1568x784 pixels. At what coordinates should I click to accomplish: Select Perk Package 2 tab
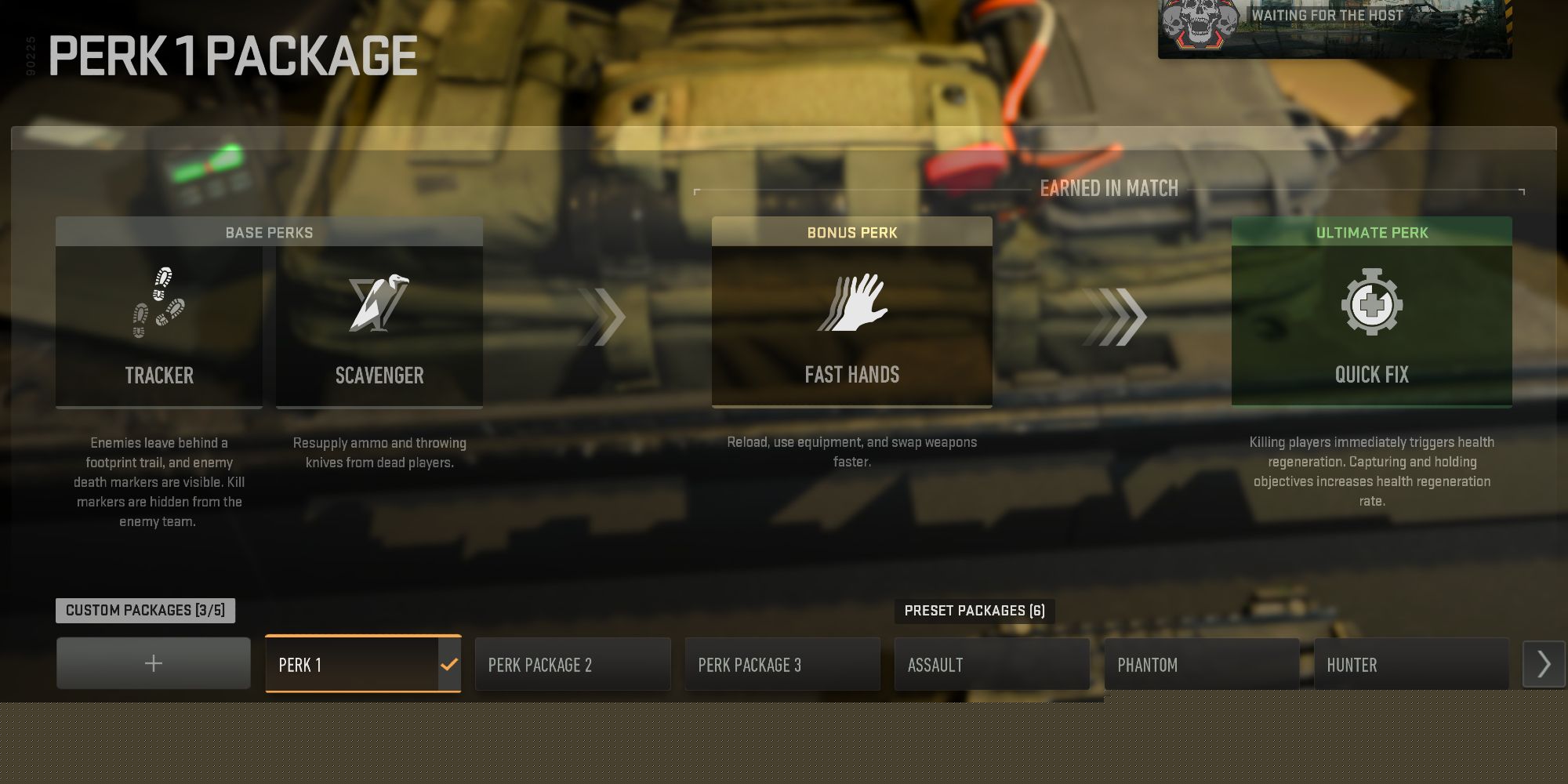(573, 665)
